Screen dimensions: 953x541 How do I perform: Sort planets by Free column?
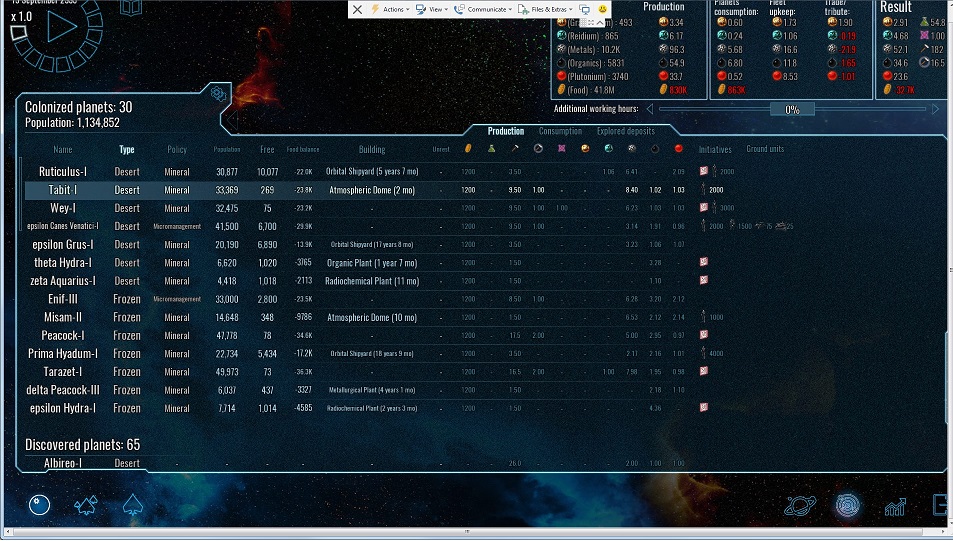pos(267,149)
